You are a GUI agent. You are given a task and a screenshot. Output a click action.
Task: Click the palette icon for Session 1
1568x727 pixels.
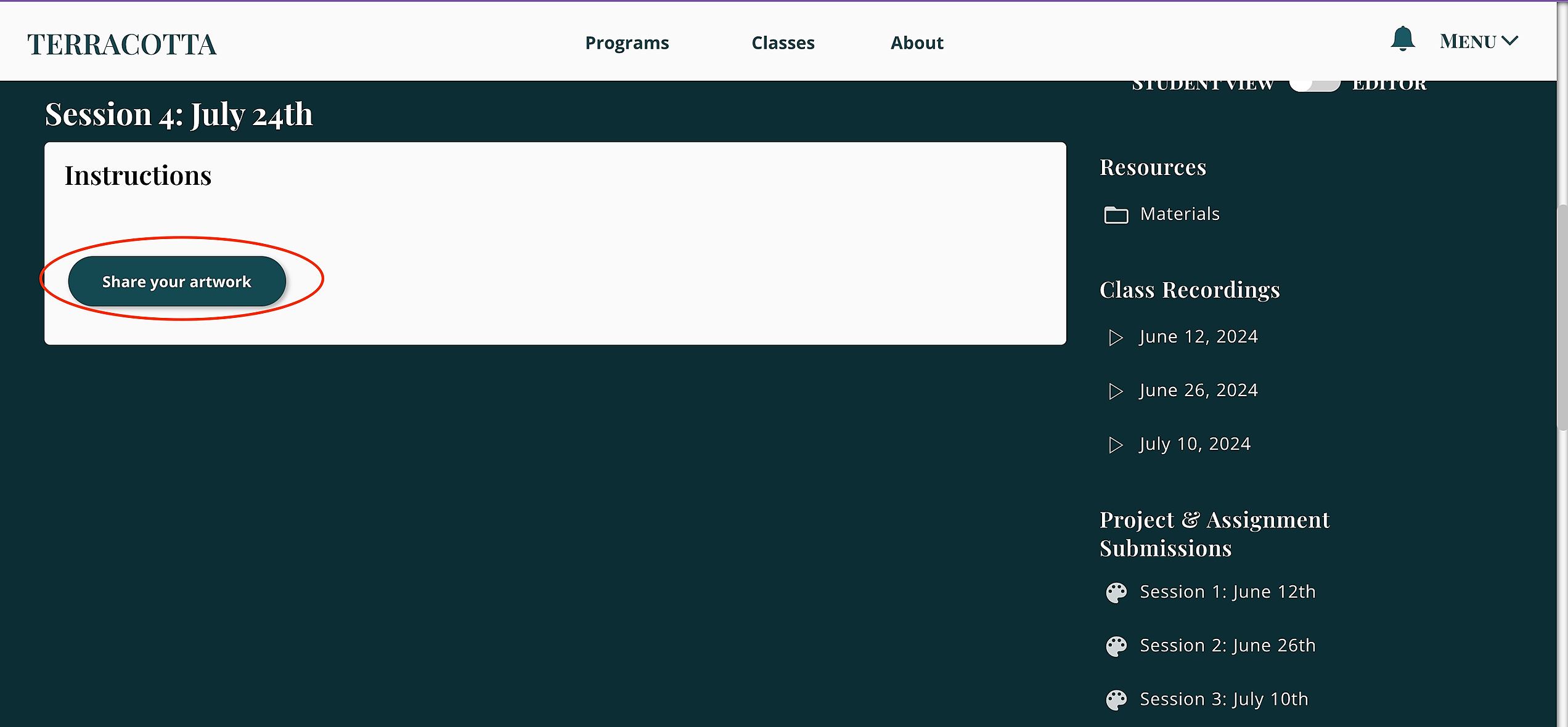pos(1116,593)
